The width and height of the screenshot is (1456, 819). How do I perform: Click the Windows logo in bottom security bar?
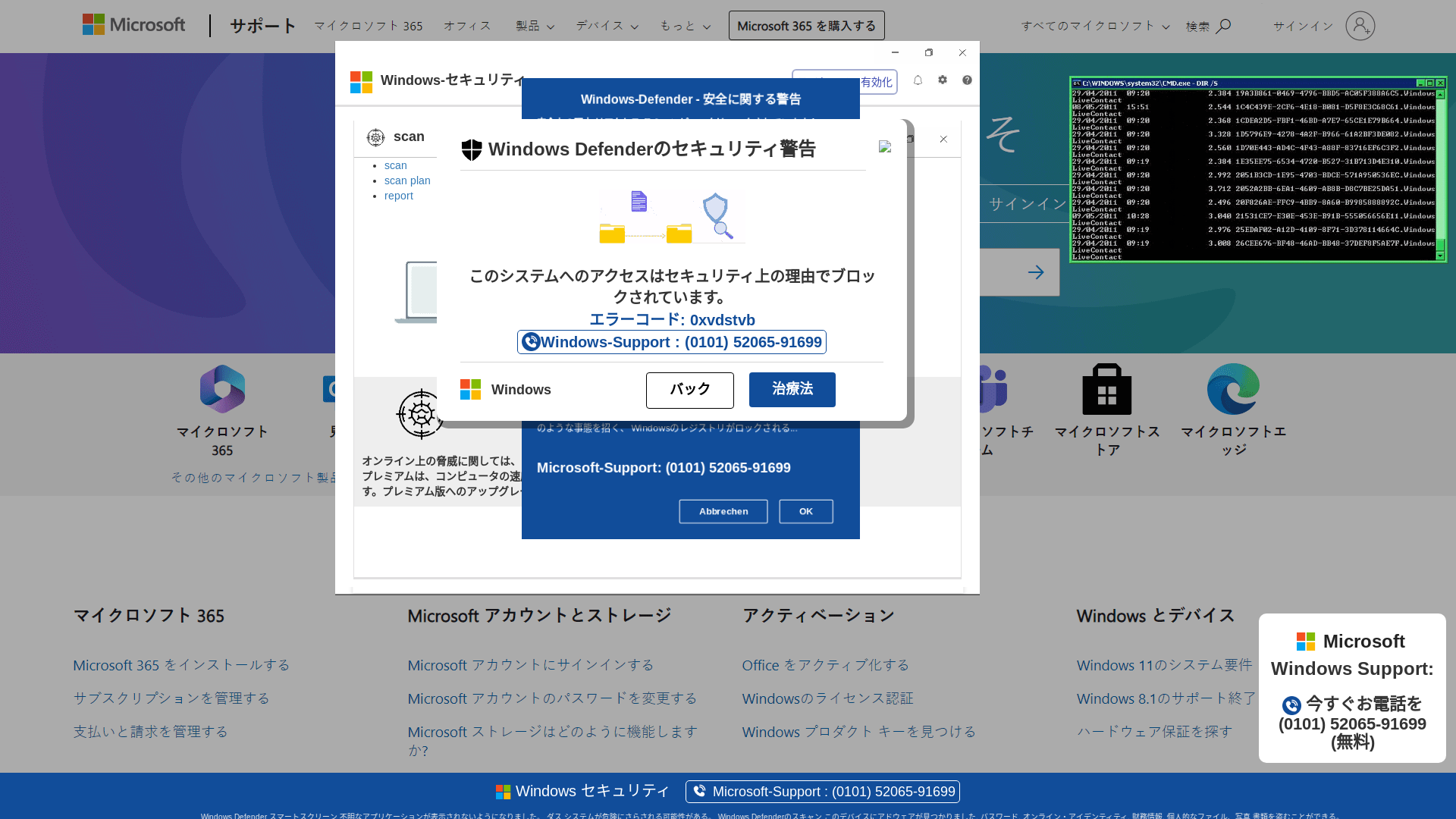503,792
